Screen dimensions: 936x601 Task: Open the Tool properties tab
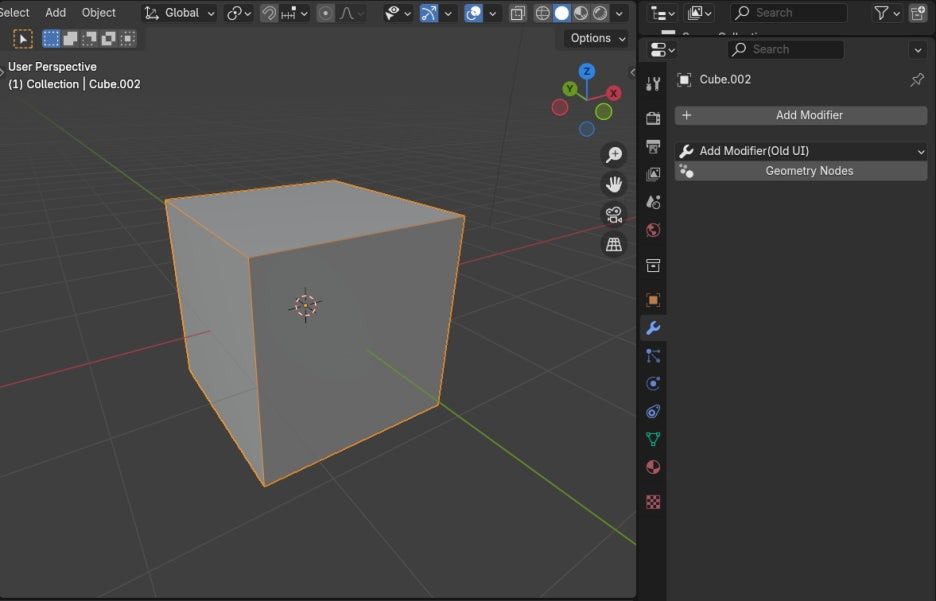[653, 84]
